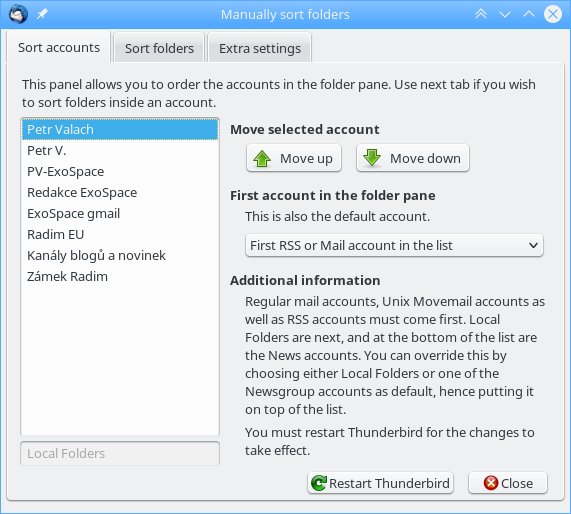Open the first account dropdown list

(394, 246)
